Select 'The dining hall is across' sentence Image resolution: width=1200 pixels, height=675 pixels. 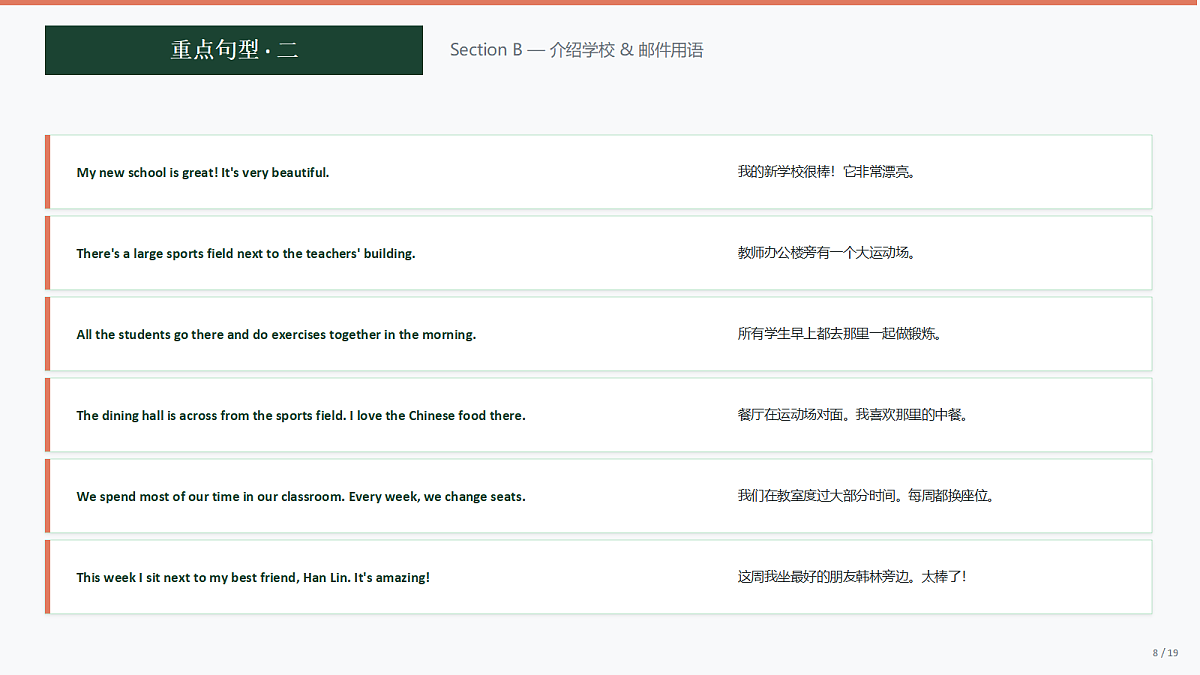coord(301,415)
